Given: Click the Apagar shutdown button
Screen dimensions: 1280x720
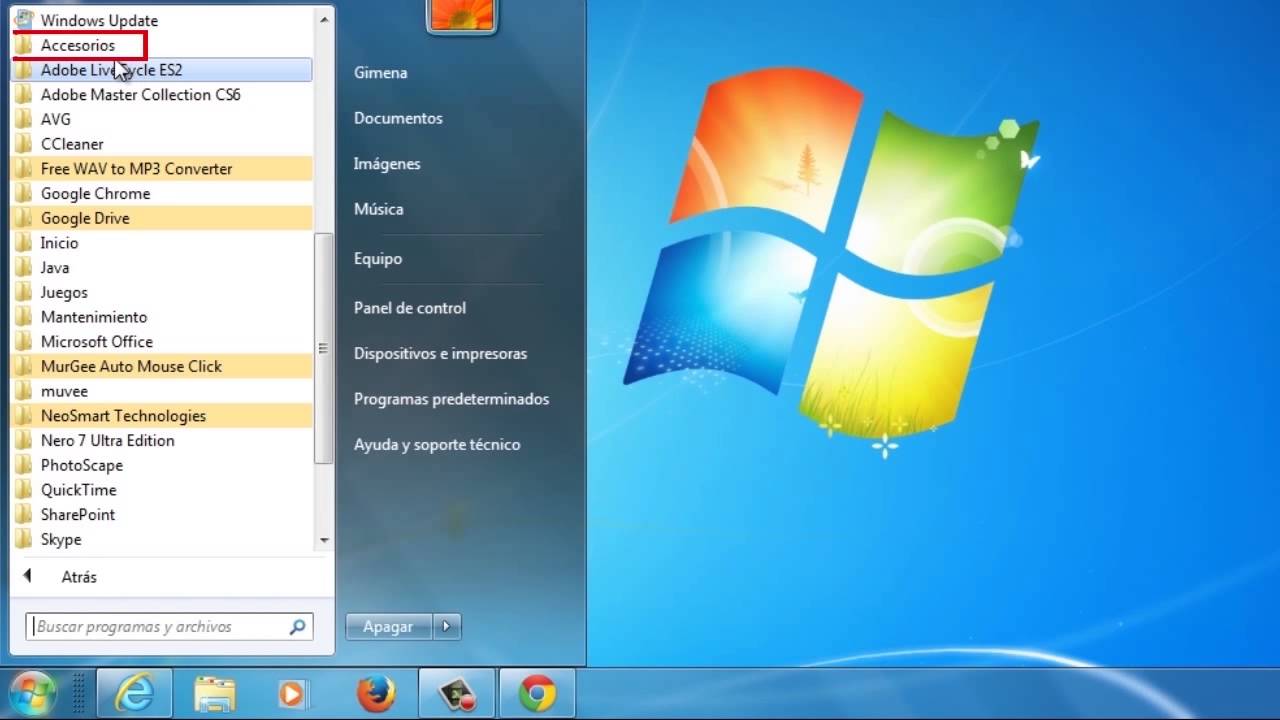Looking at the screenshot, I should pyautogui.click(x=388, y=627).
